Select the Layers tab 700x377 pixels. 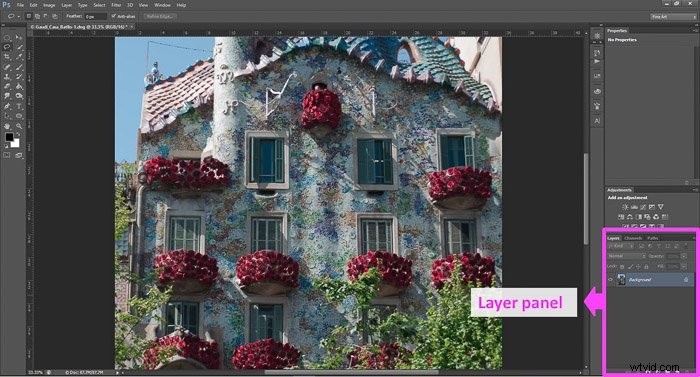[x=613, y=238]
